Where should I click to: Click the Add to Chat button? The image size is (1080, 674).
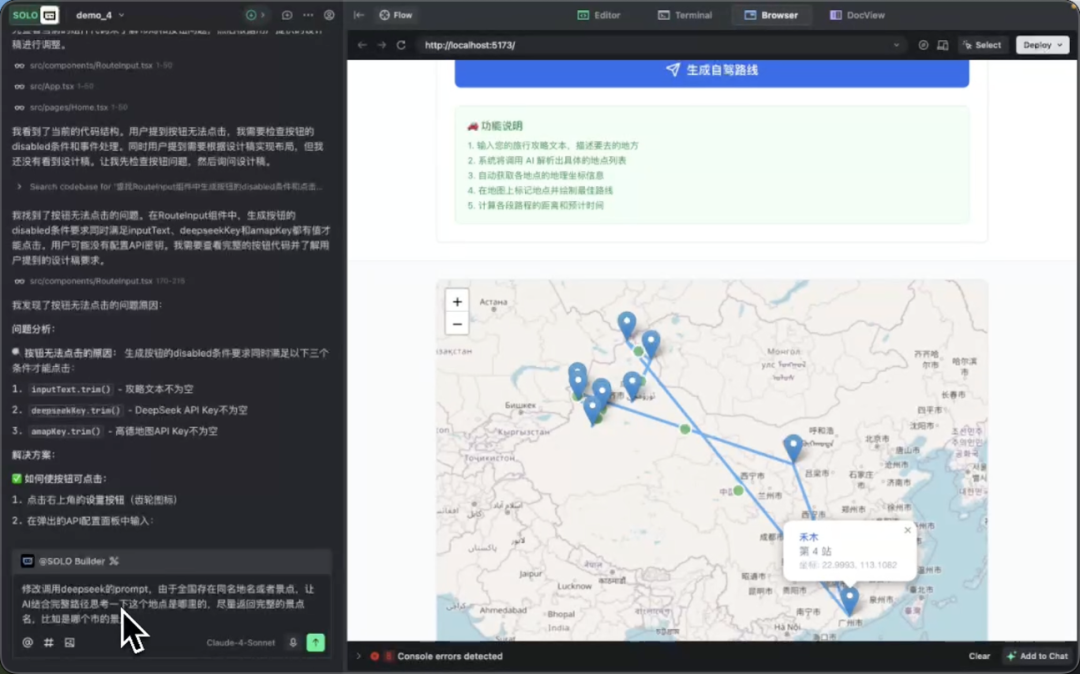coord(1037,656)
